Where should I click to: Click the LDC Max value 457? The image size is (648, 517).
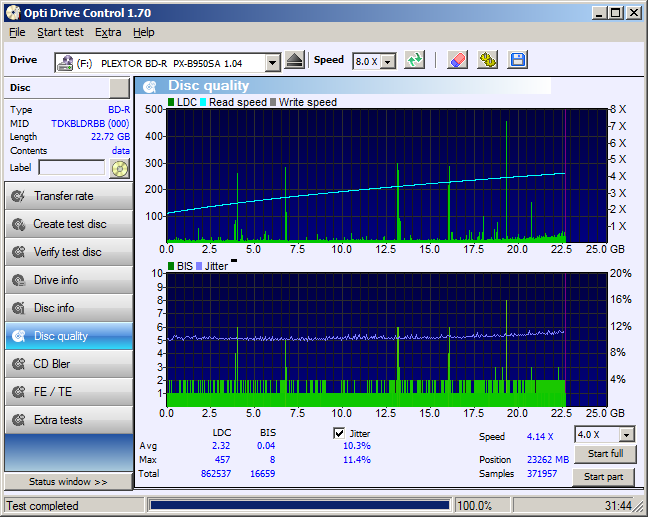tap(222, 460)
